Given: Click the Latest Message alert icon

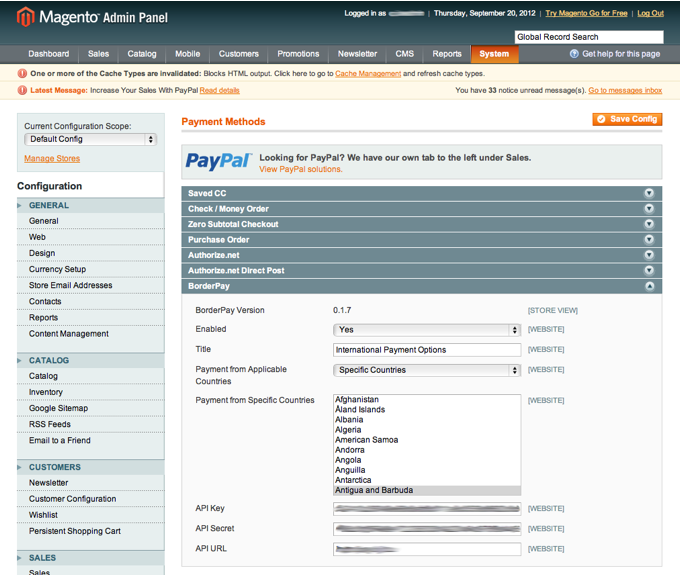Looking at the screenshot, I should click(x=22, y=90).
